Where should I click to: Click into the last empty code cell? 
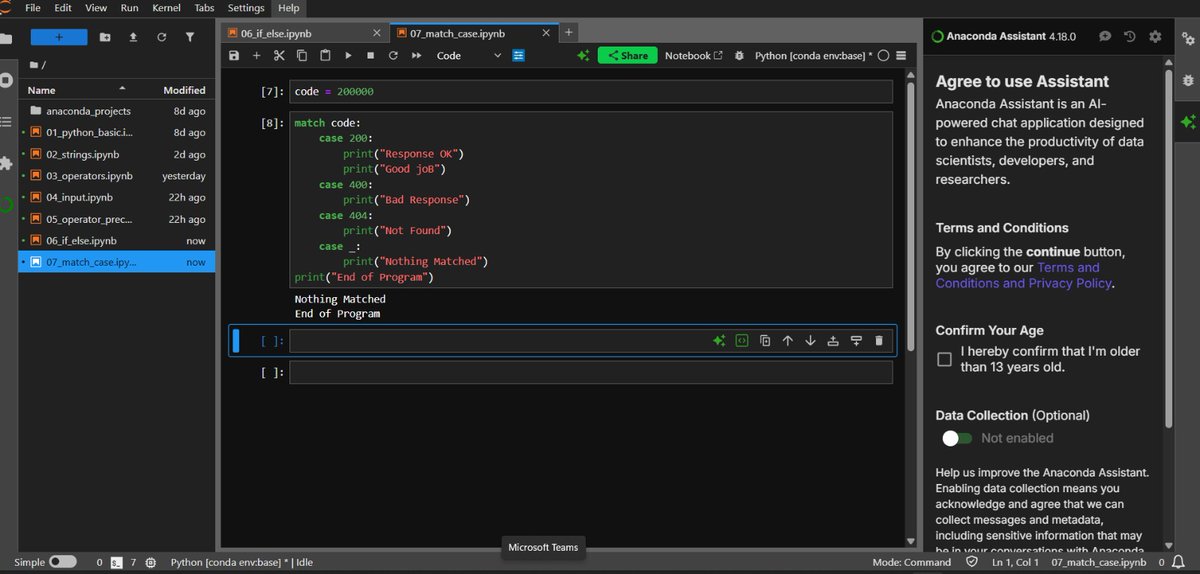[591, 373]
